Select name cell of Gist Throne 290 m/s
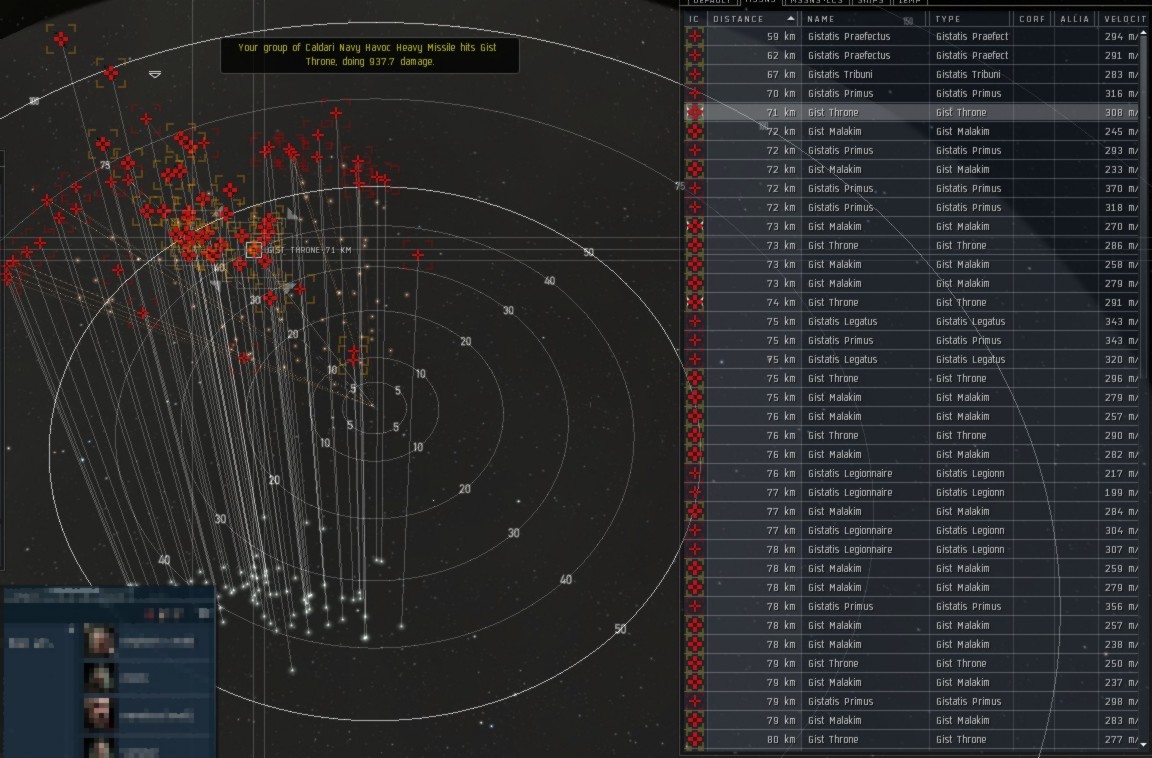1152x758 pixels. [865, 435]
